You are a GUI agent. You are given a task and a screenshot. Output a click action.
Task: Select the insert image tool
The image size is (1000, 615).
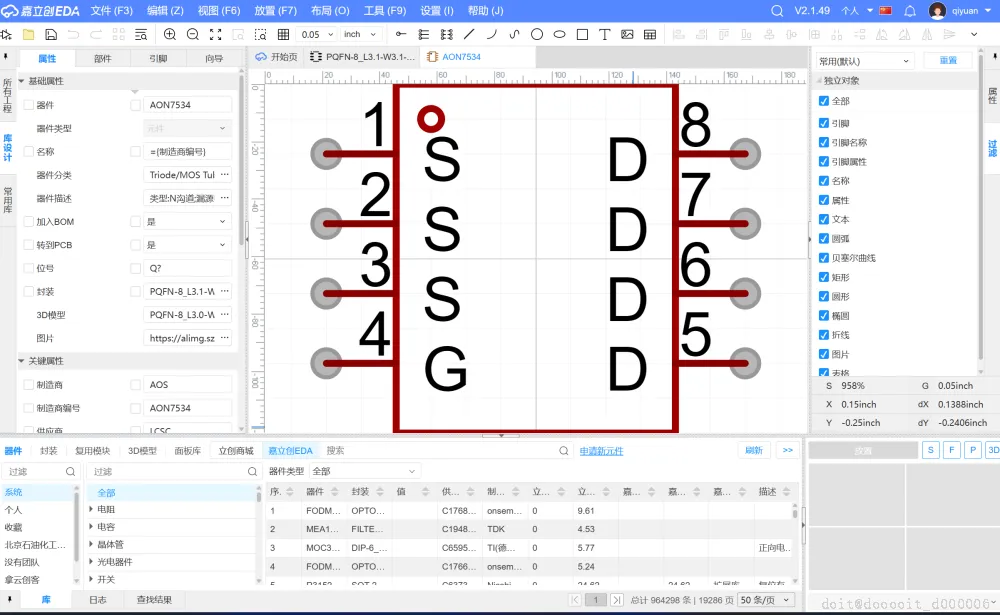(x=627, y=34)
